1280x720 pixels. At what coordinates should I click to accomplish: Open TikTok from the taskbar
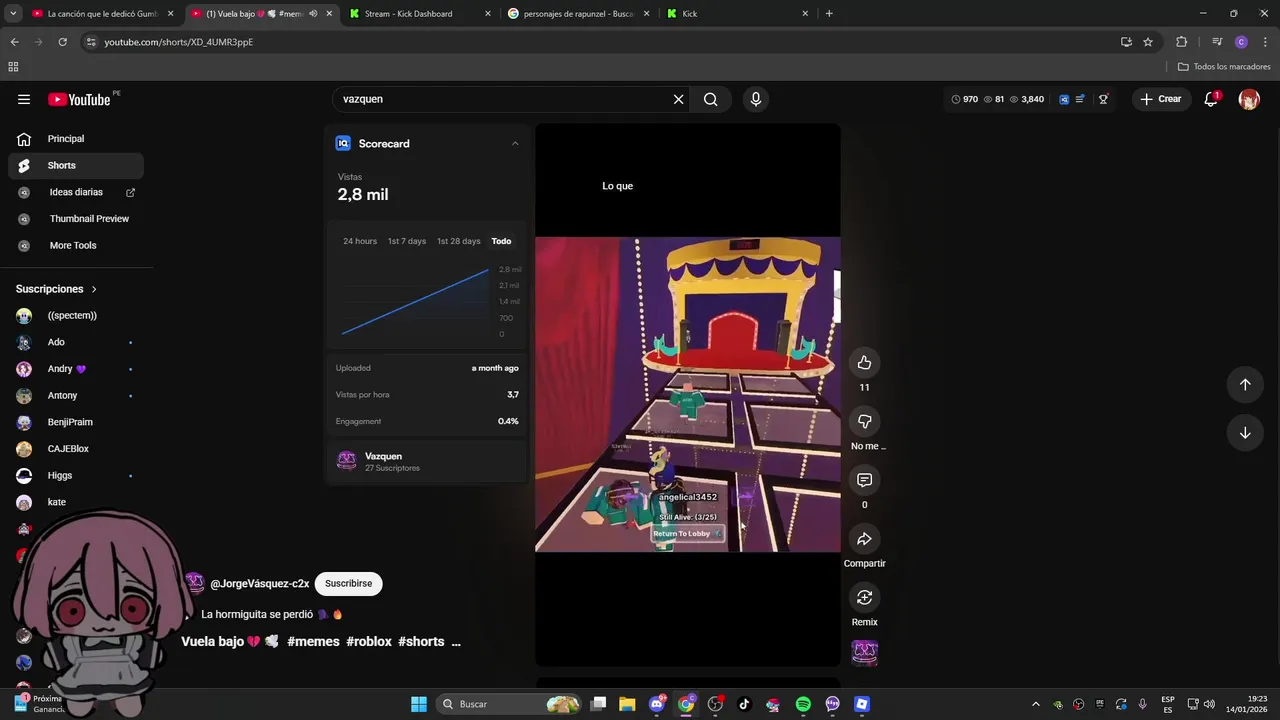(x=744, y=704)
